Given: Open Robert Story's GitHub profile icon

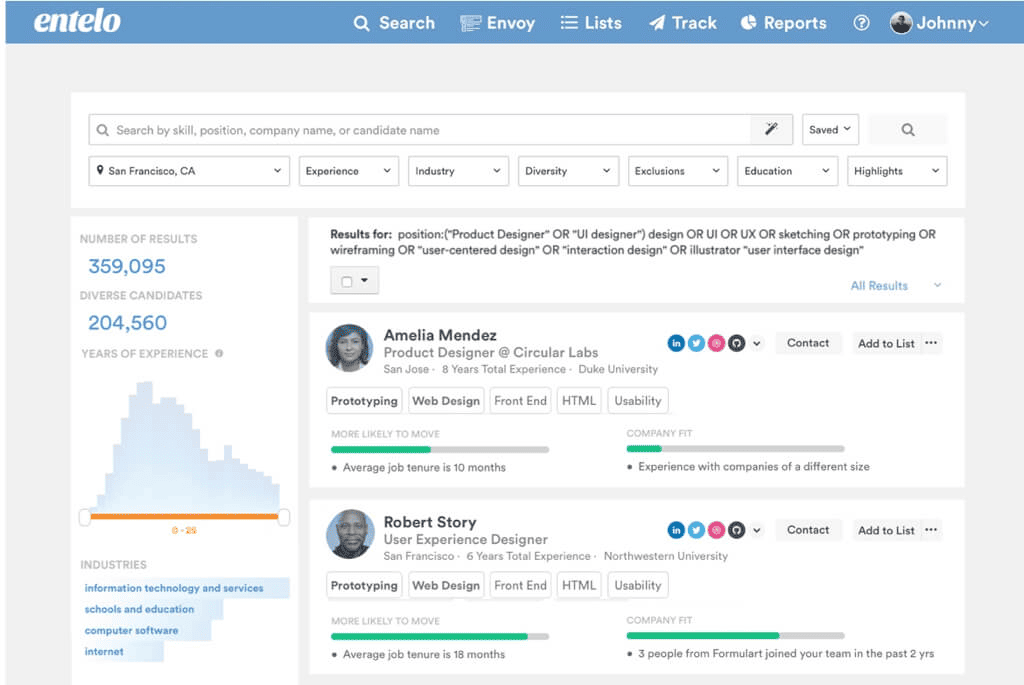Looking at the screenshot, I should pos(737,530).
